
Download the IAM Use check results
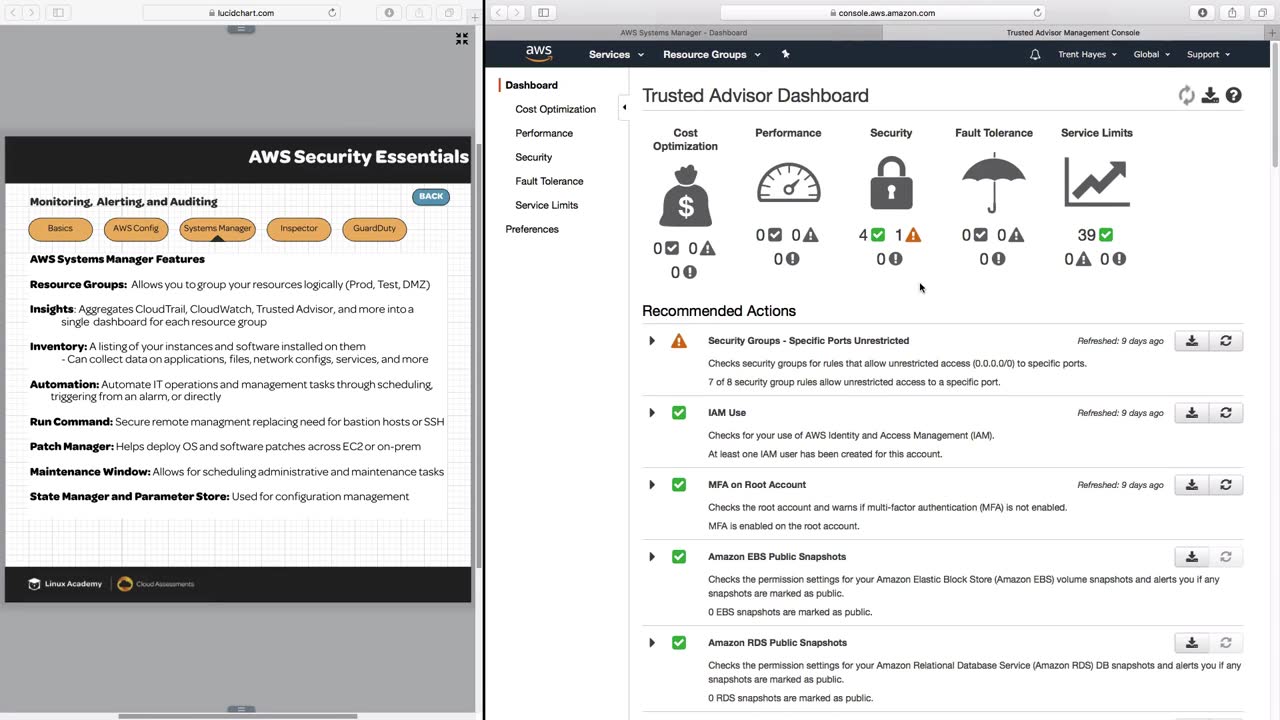[x=1192, y=413]
